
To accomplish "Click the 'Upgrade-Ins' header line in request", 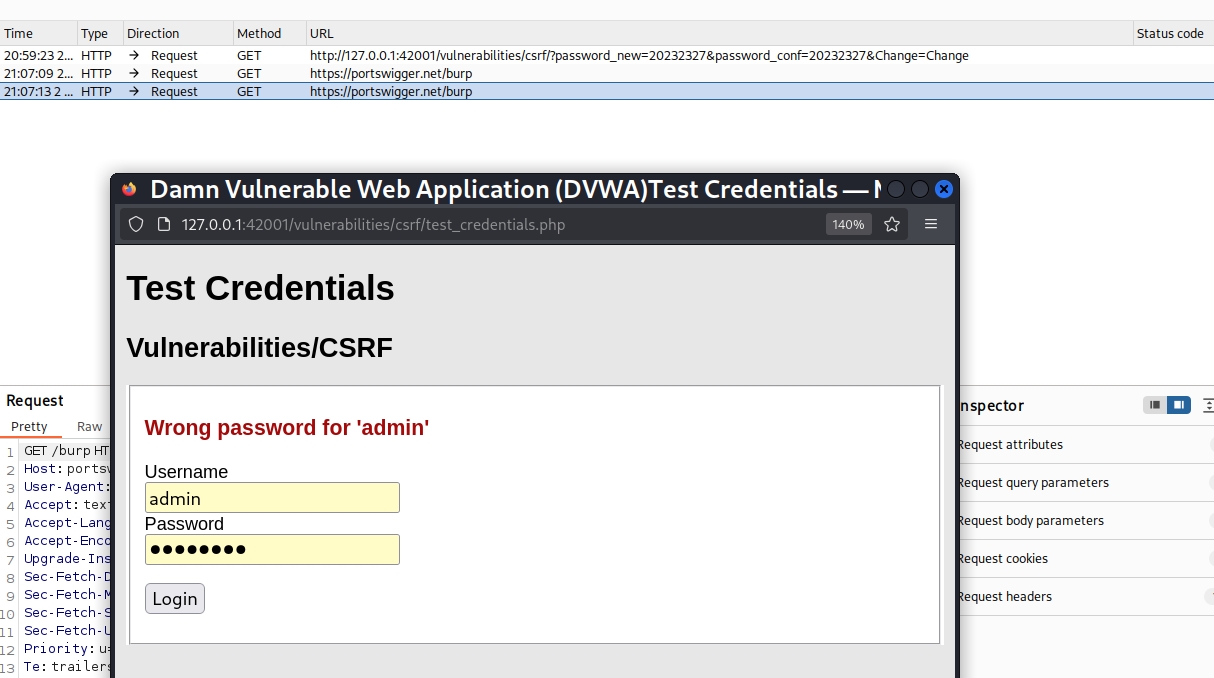I will tap(66, 559).
